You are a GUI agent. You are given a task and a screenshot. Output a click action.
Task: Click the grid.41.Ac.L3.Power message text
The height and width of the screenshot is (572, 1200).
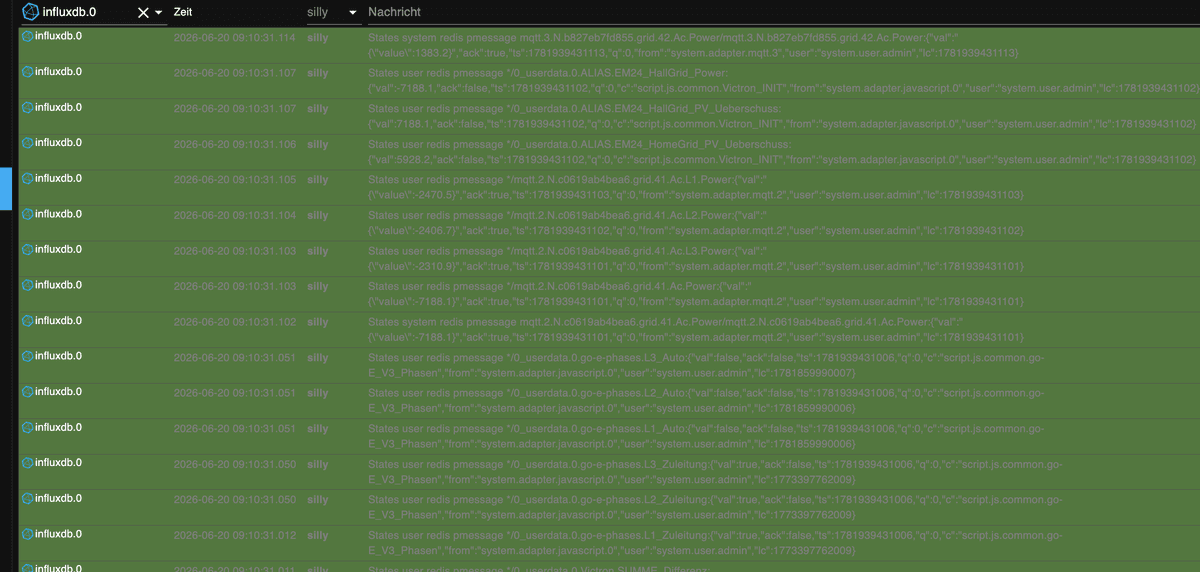pos(696,258)
